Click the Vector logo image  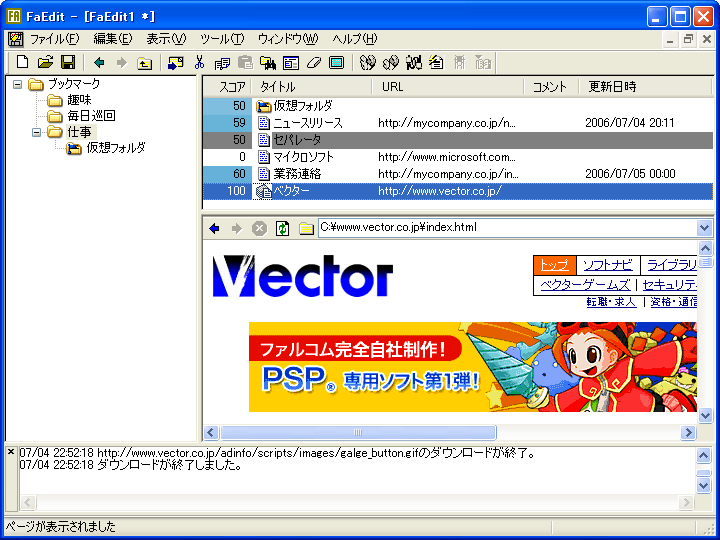303,276
